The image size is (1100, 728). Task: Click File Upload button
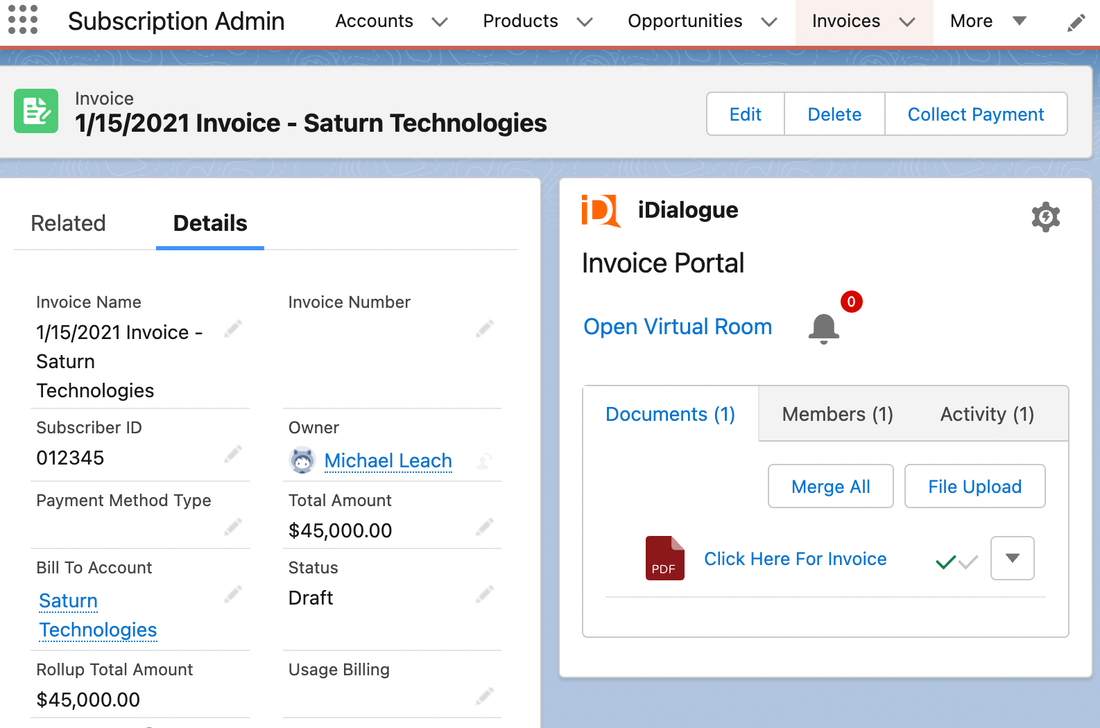pos(974,487)
